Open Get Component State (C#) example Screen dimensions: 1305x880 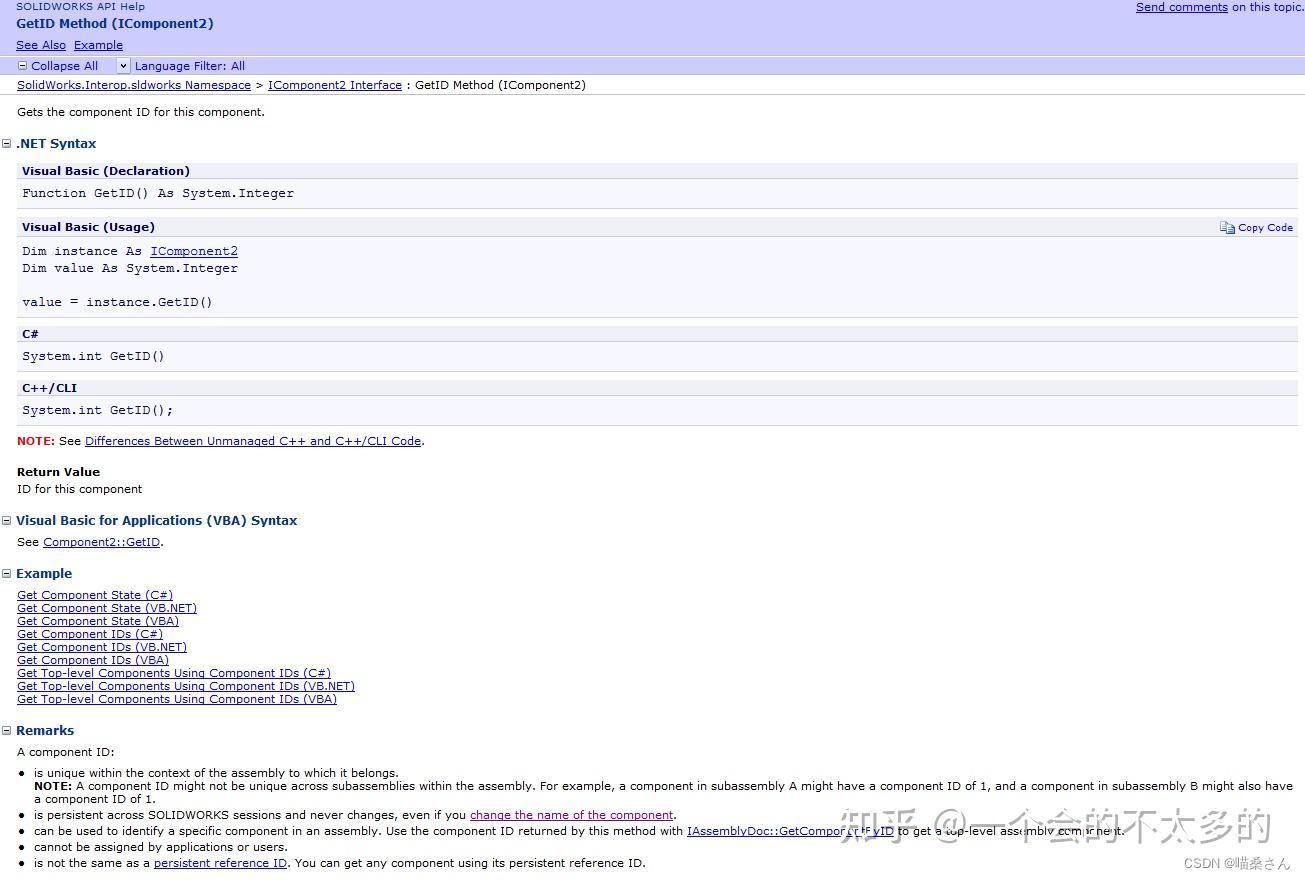tap(95, 595)
